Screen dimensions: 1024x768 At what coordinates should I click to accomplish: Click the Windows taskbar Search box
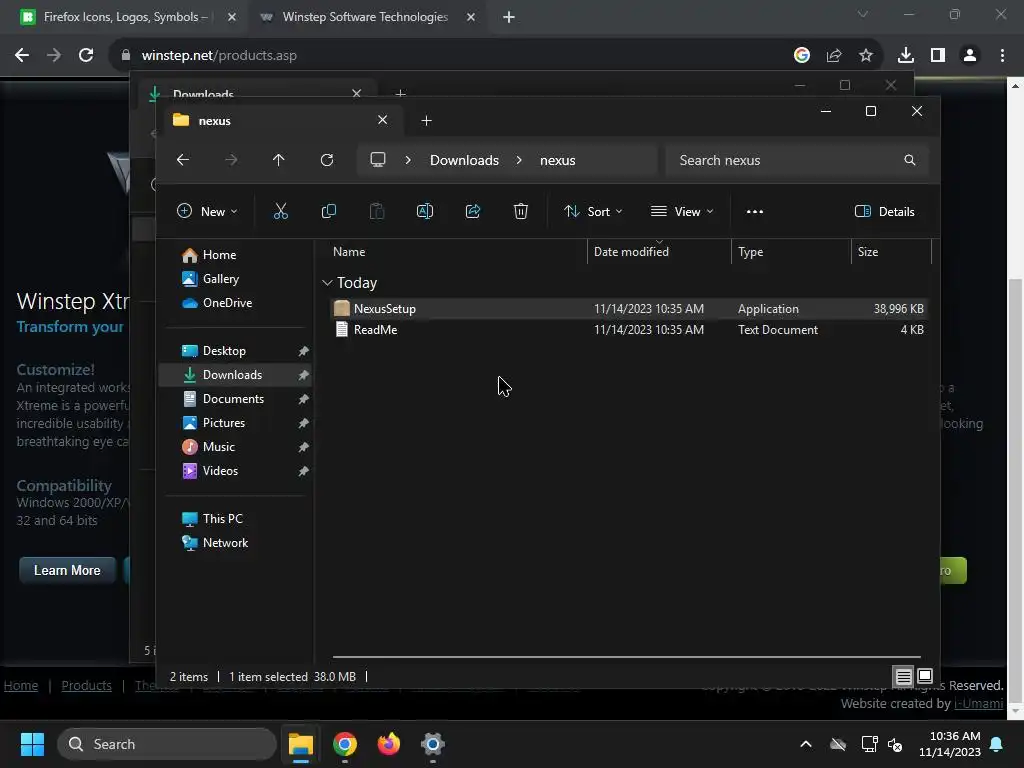click(x=167, y=744)
